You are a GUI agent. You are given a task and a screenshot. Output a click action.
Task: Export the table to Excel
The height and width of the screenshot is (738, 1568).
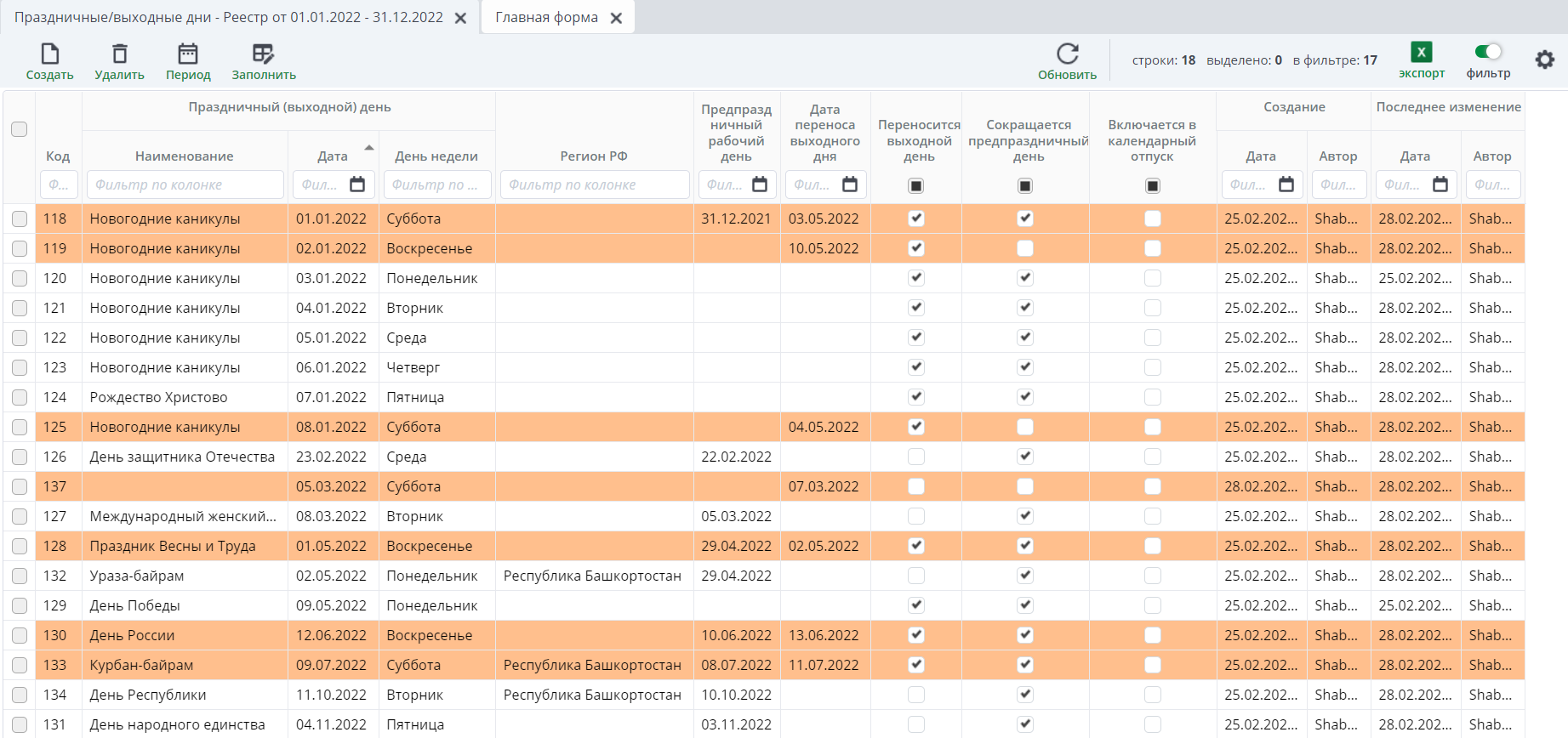click(1421, 53)
